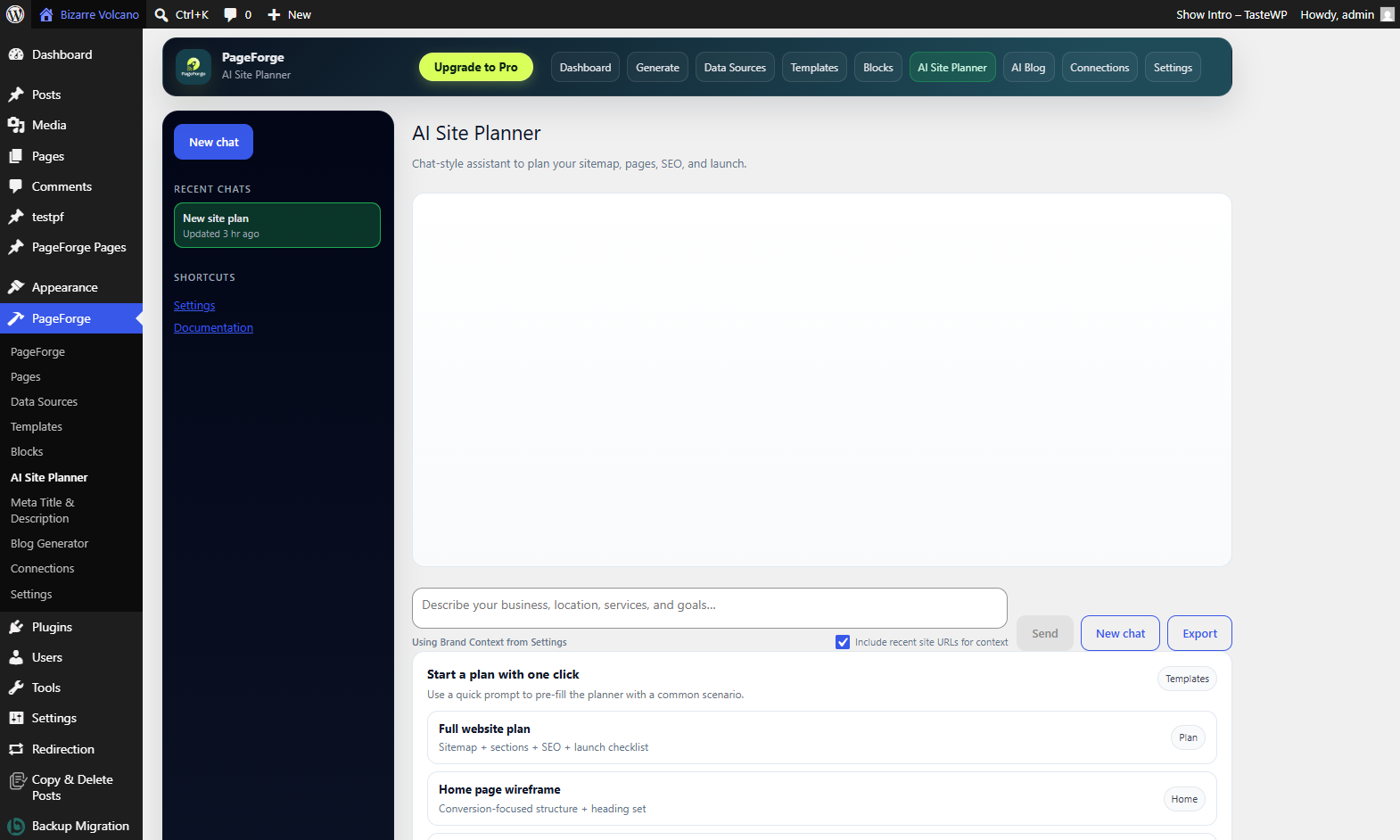Click the WordPress logo icon
Screen dimensions: 1400x840
(15, 14)
